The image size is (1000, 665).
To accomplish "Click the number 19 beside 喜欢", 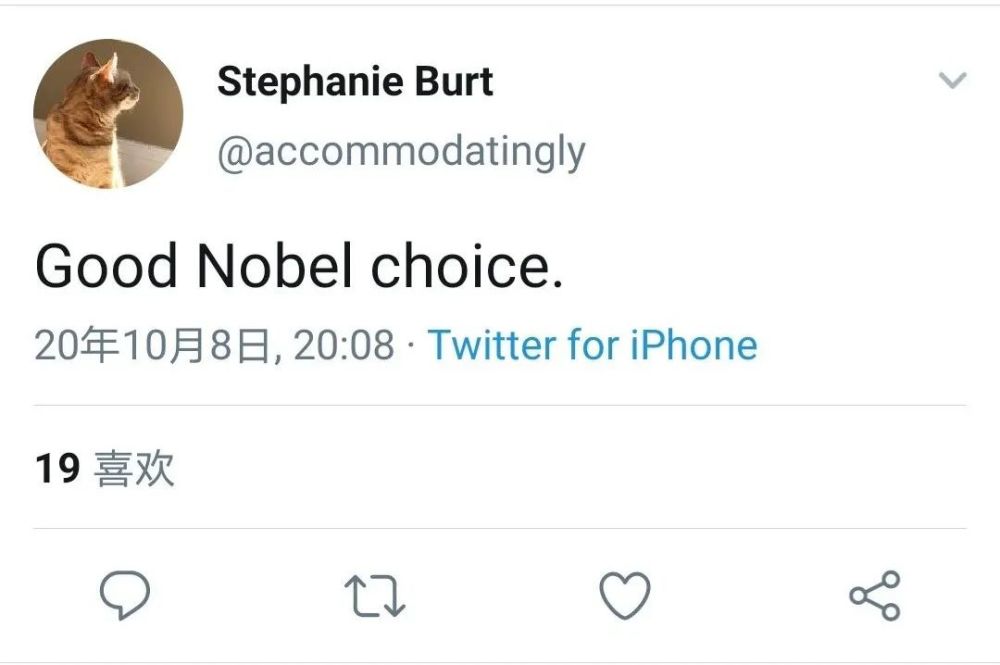I will point(57,468).
